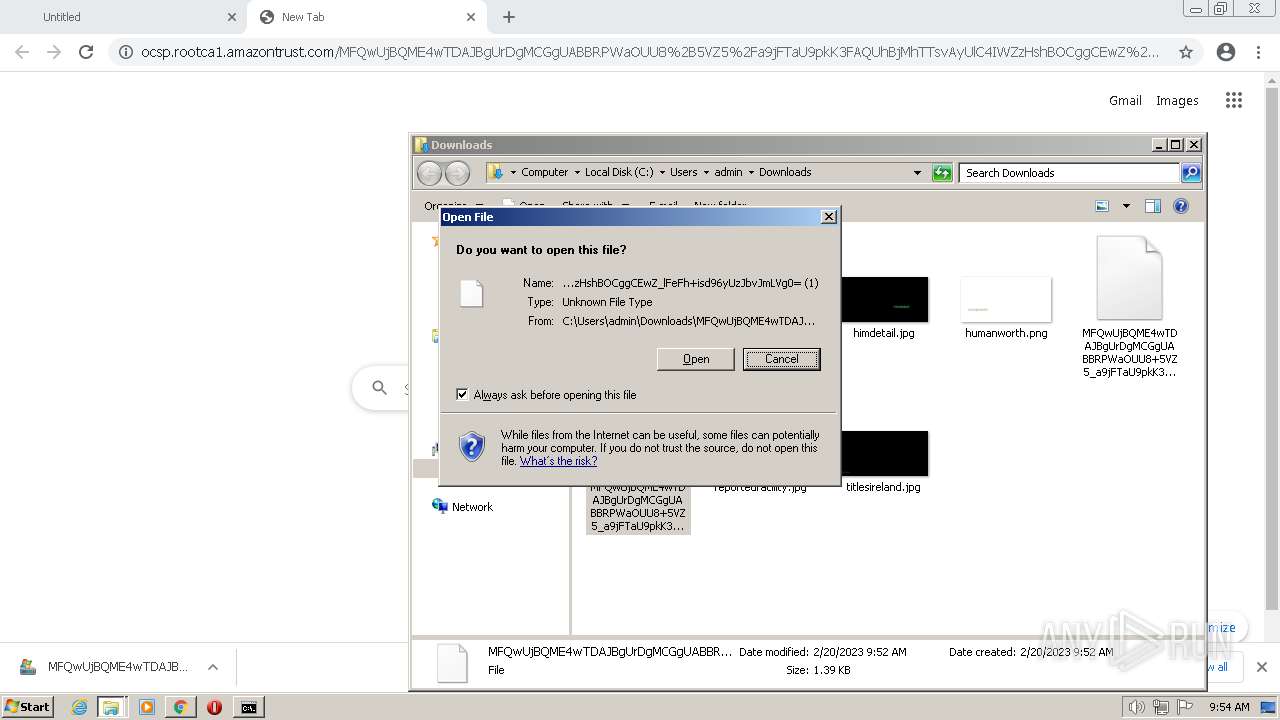Close the Untitled tab
The image size is (1280, 720).
click(232, 17)
